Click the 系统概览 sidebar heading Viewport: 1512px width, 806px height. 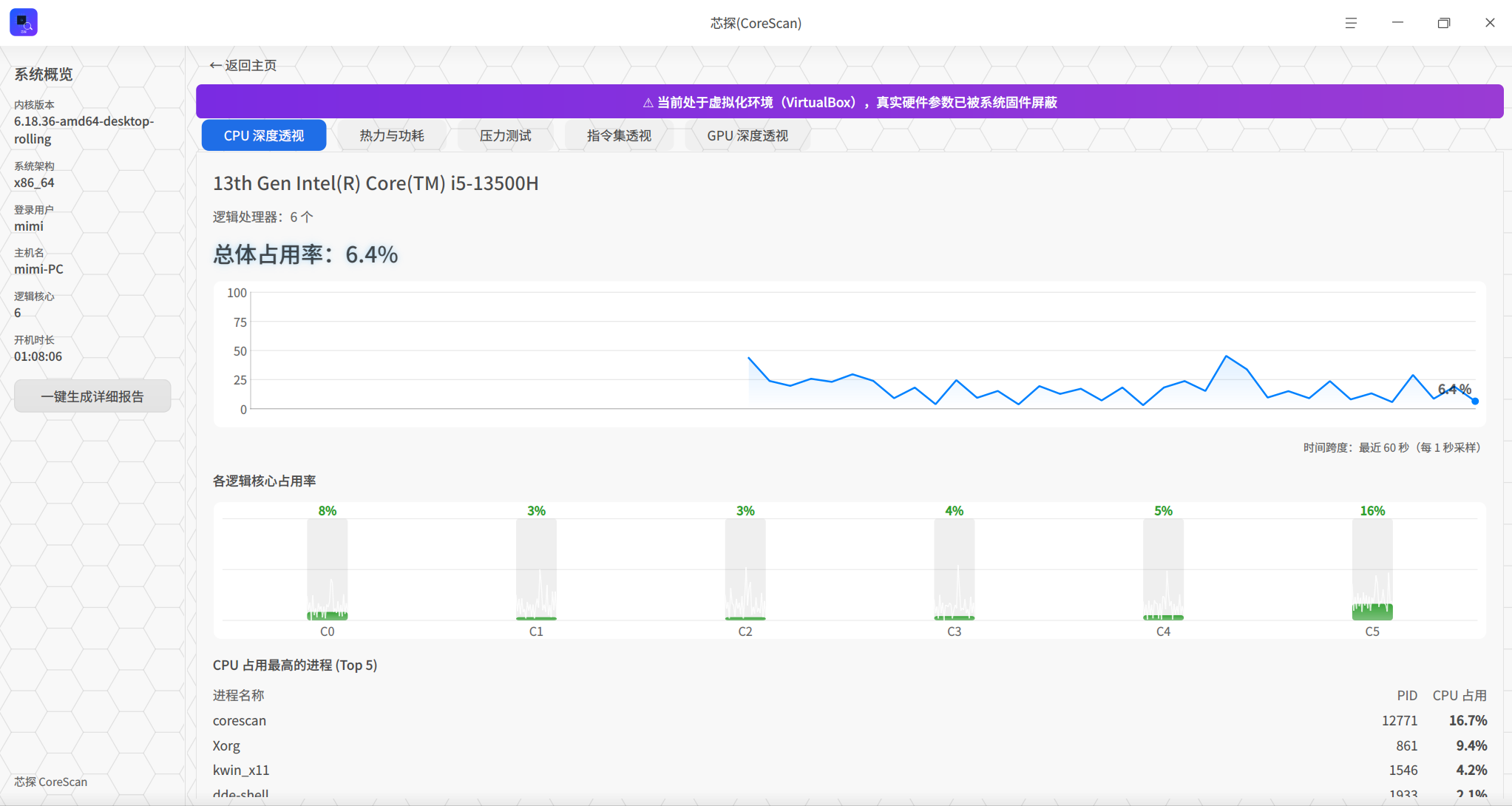44,74
